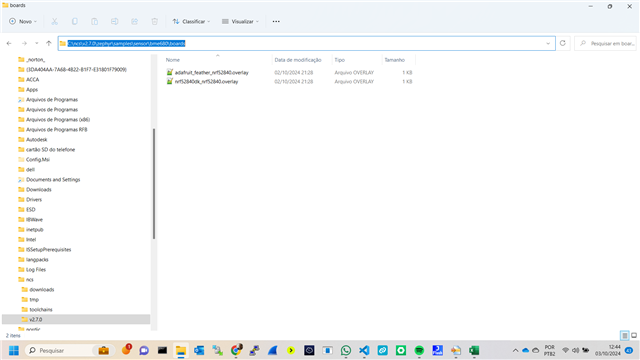Viewport: 640px width, 360px height.
Task: Open Spotify from the taskbar
Action: coord(419,350)
